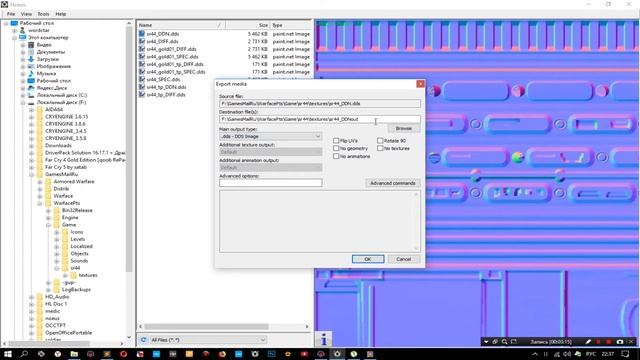Select the Downloads folder in tree
This screenshot has width=640, height=360.
pos(58,145)
